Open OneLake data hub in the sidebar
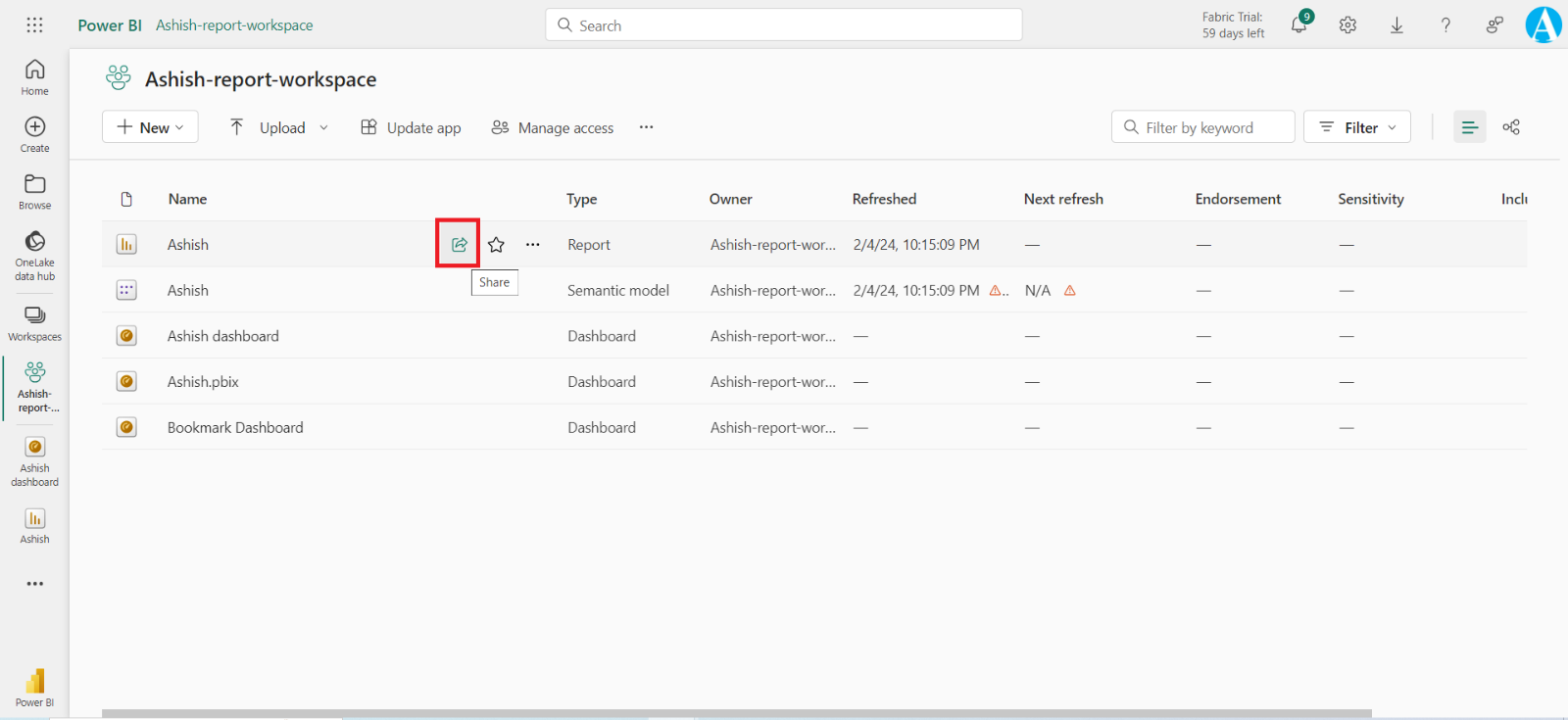 pos(34,255)
